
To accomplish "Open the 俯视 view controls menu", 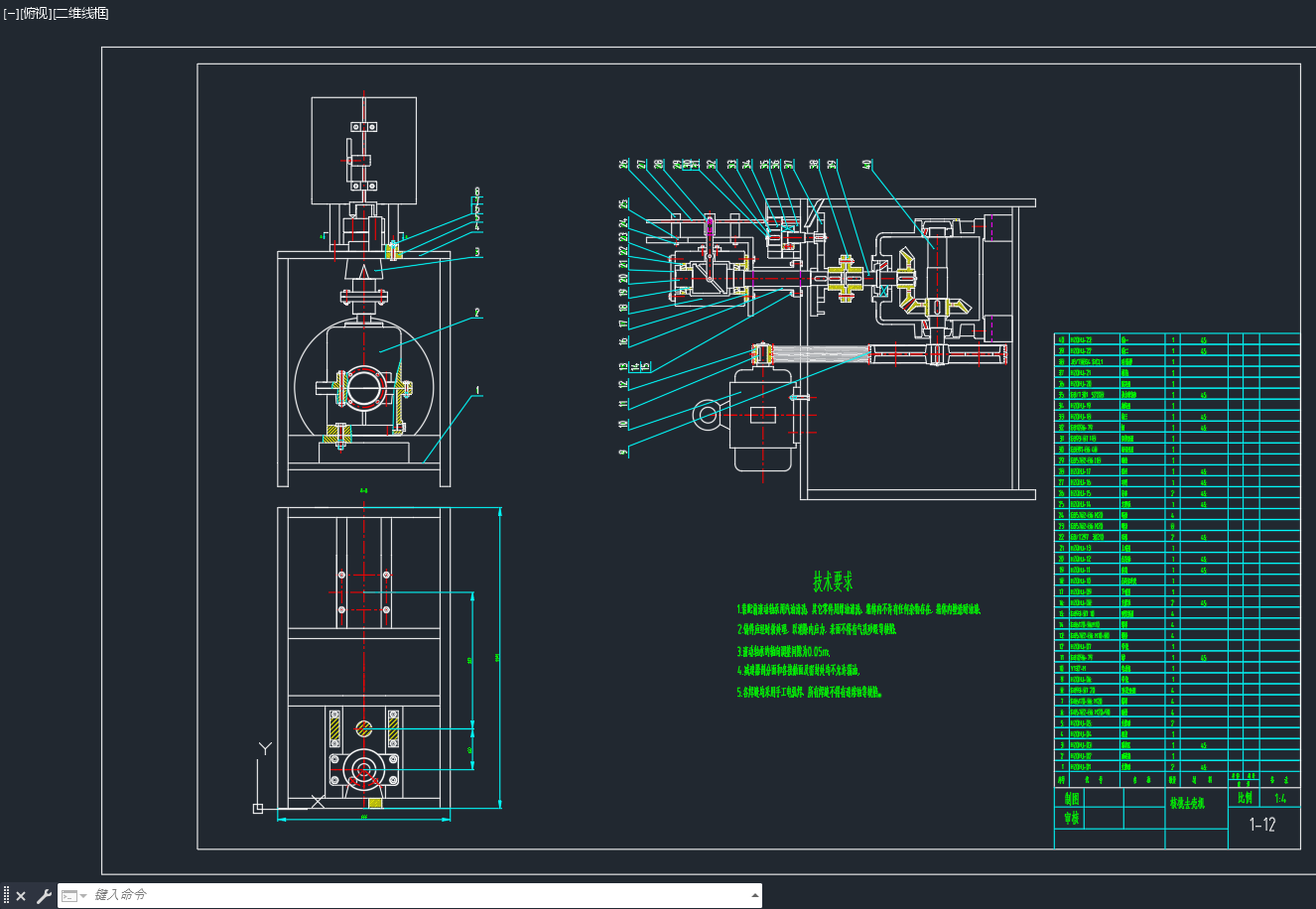I will tap(35, 13).
